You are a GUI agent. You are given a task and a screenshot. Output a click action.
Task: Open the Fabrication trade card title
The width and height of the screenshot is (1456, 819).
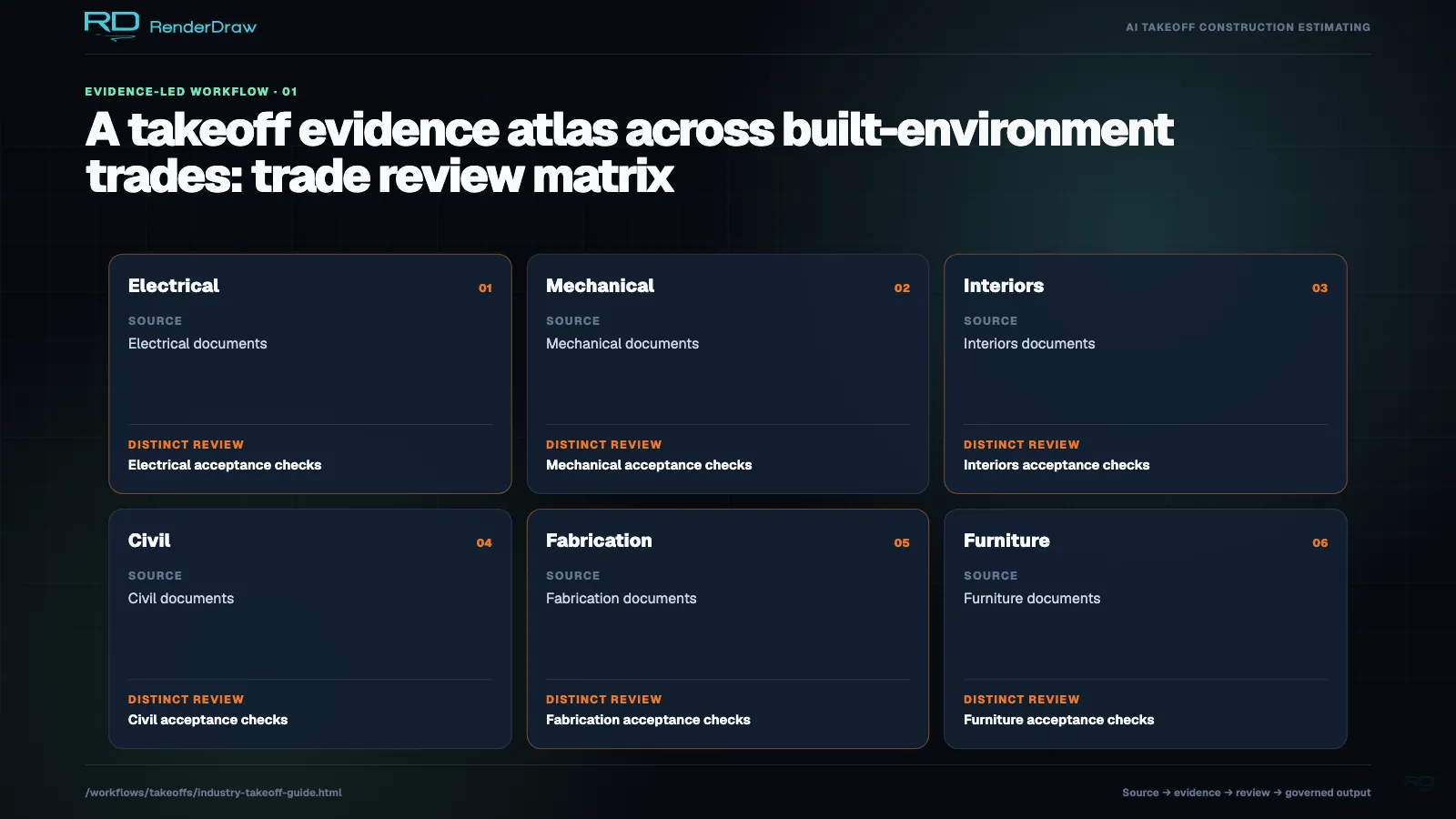(599, 541)
